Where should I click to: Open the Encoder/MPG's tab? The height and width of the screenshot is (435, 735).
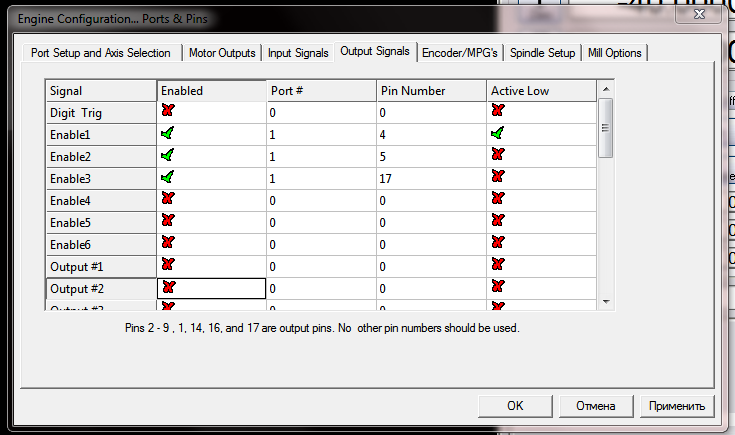[460, 53]
